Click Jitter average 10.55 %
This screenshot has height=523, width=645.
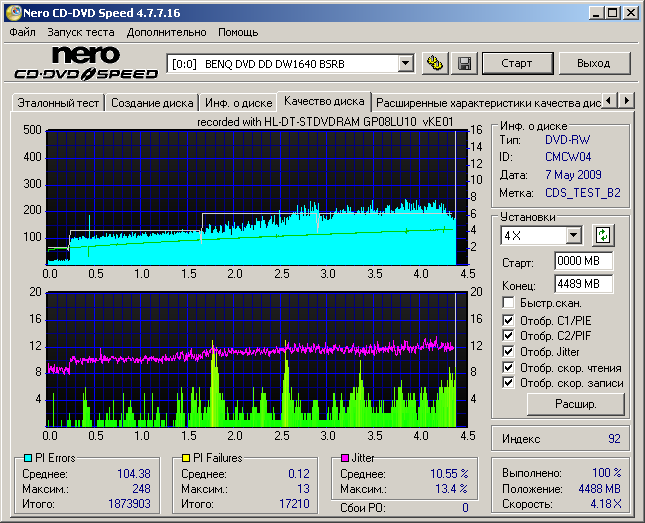tap(449, 474)
